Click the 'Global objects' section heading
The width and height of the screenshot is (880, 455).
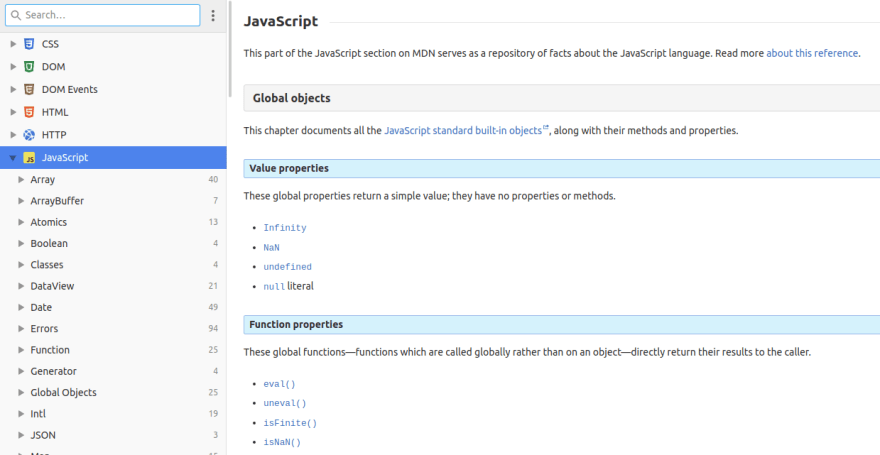click(x=291, y=98)
